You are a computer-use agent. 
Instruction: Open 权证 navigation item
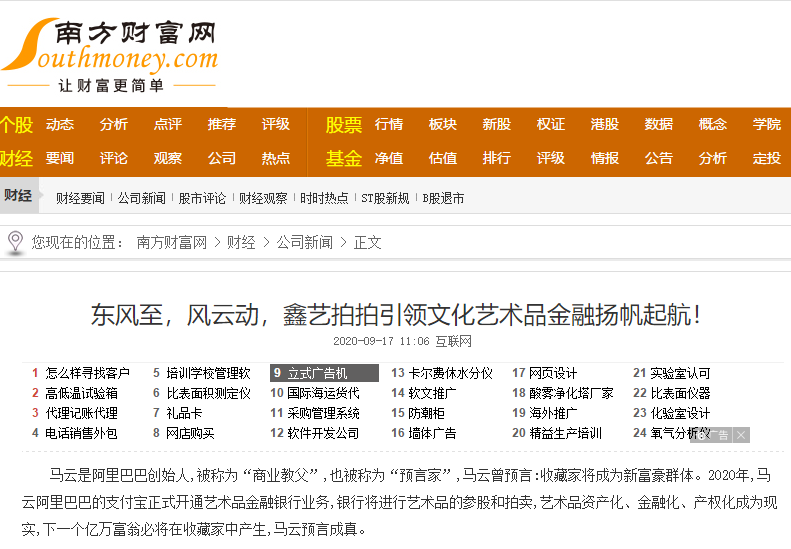pos(551,124)
